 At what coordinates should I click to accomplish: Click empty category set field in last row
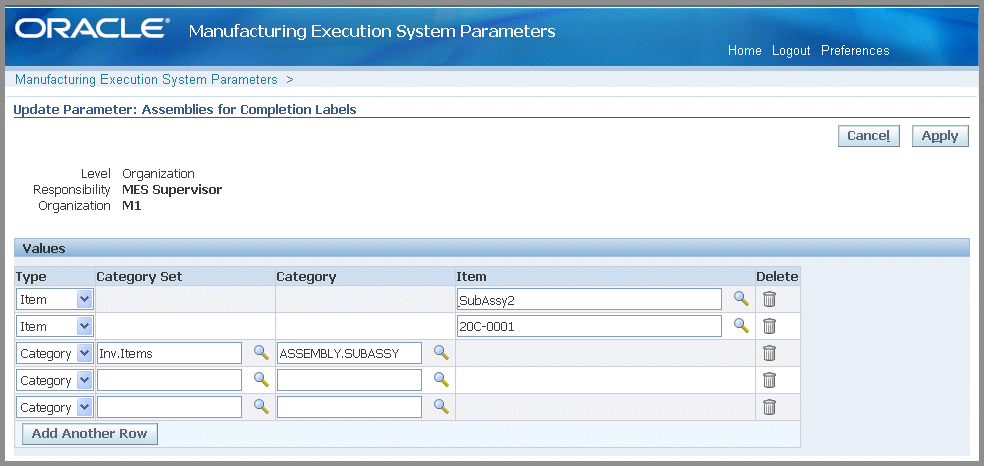tap(169, 407)
